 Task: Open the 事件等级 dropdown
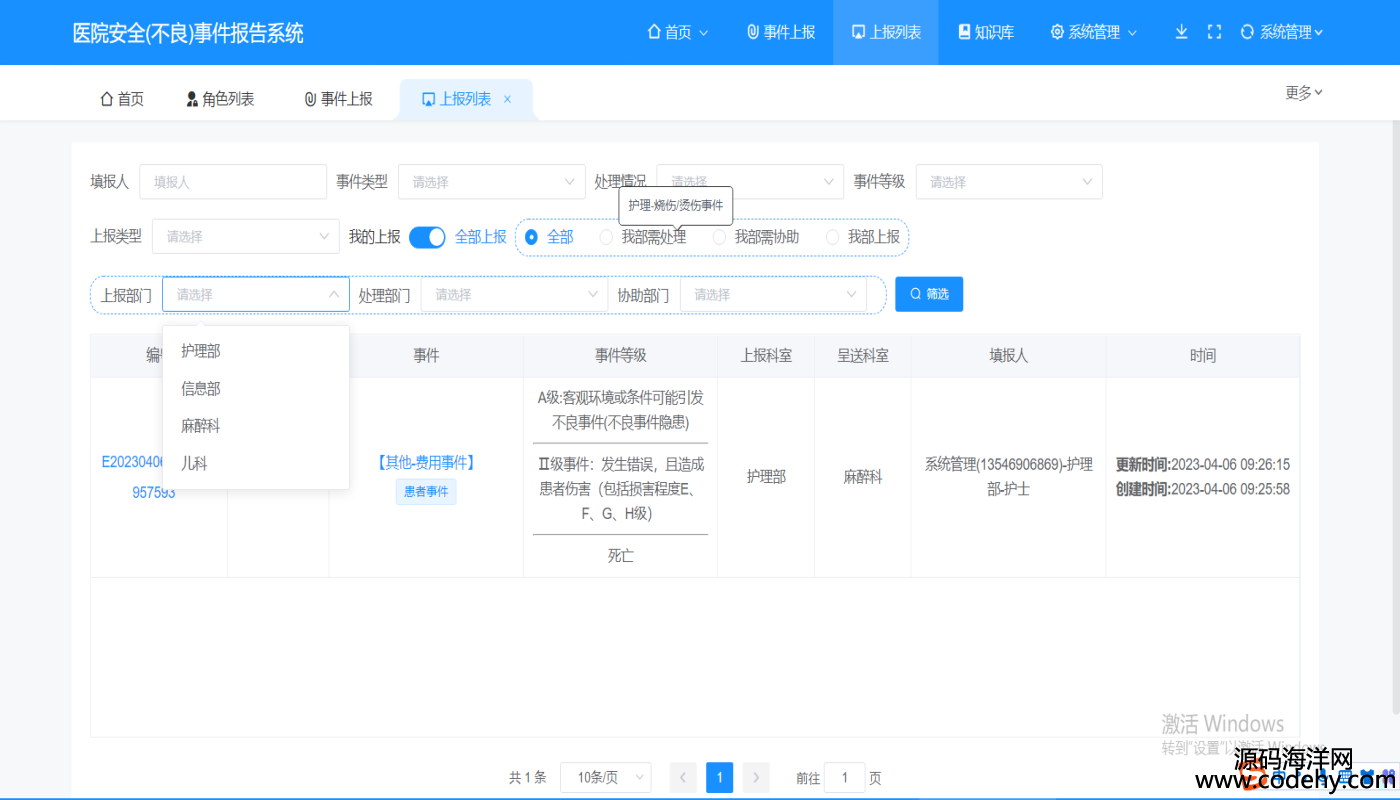tap(1008, 182)
